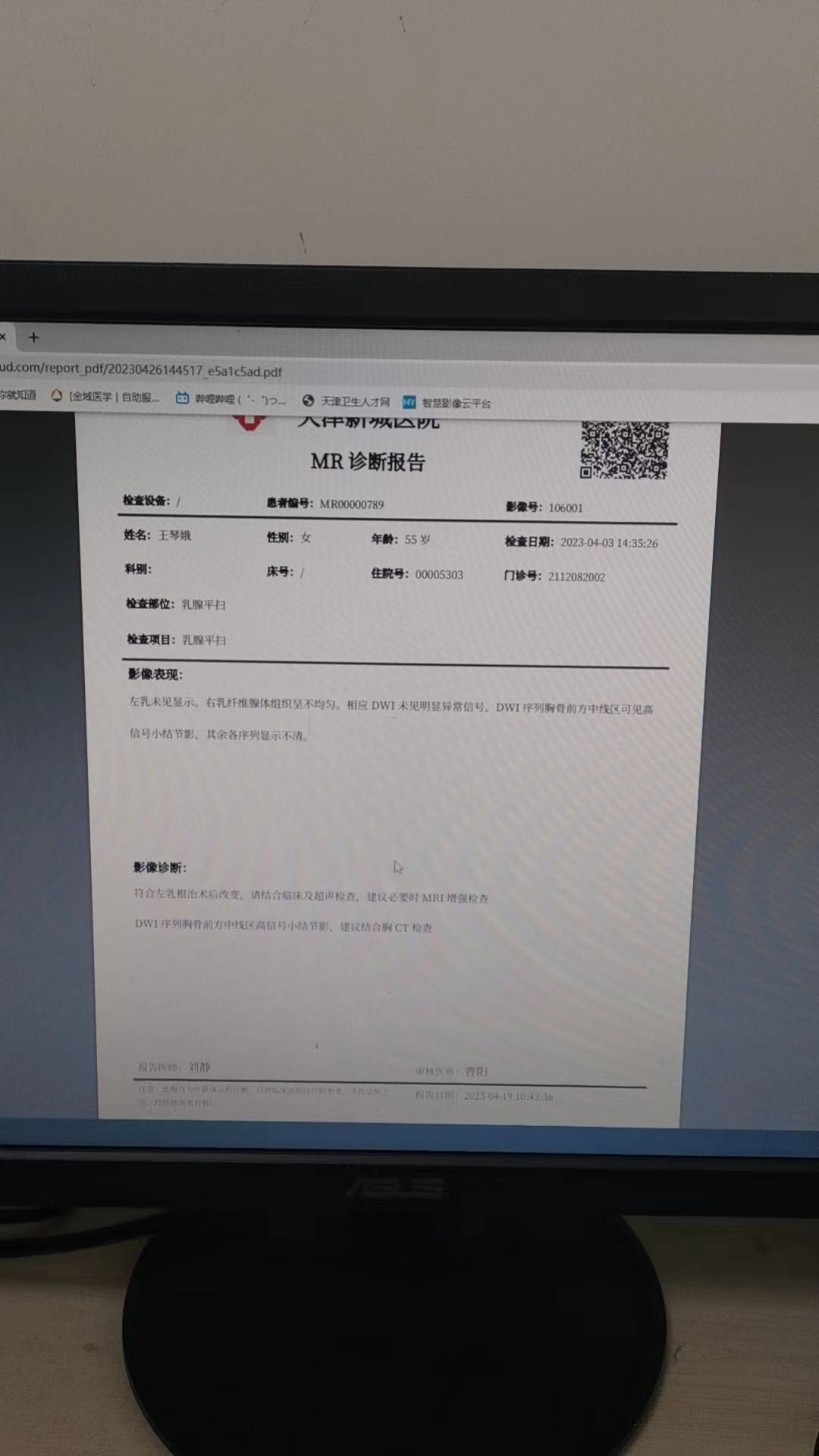The image size is (819, 1456).
Task: Close the current browser tab
Action: (x=3, y=336)
